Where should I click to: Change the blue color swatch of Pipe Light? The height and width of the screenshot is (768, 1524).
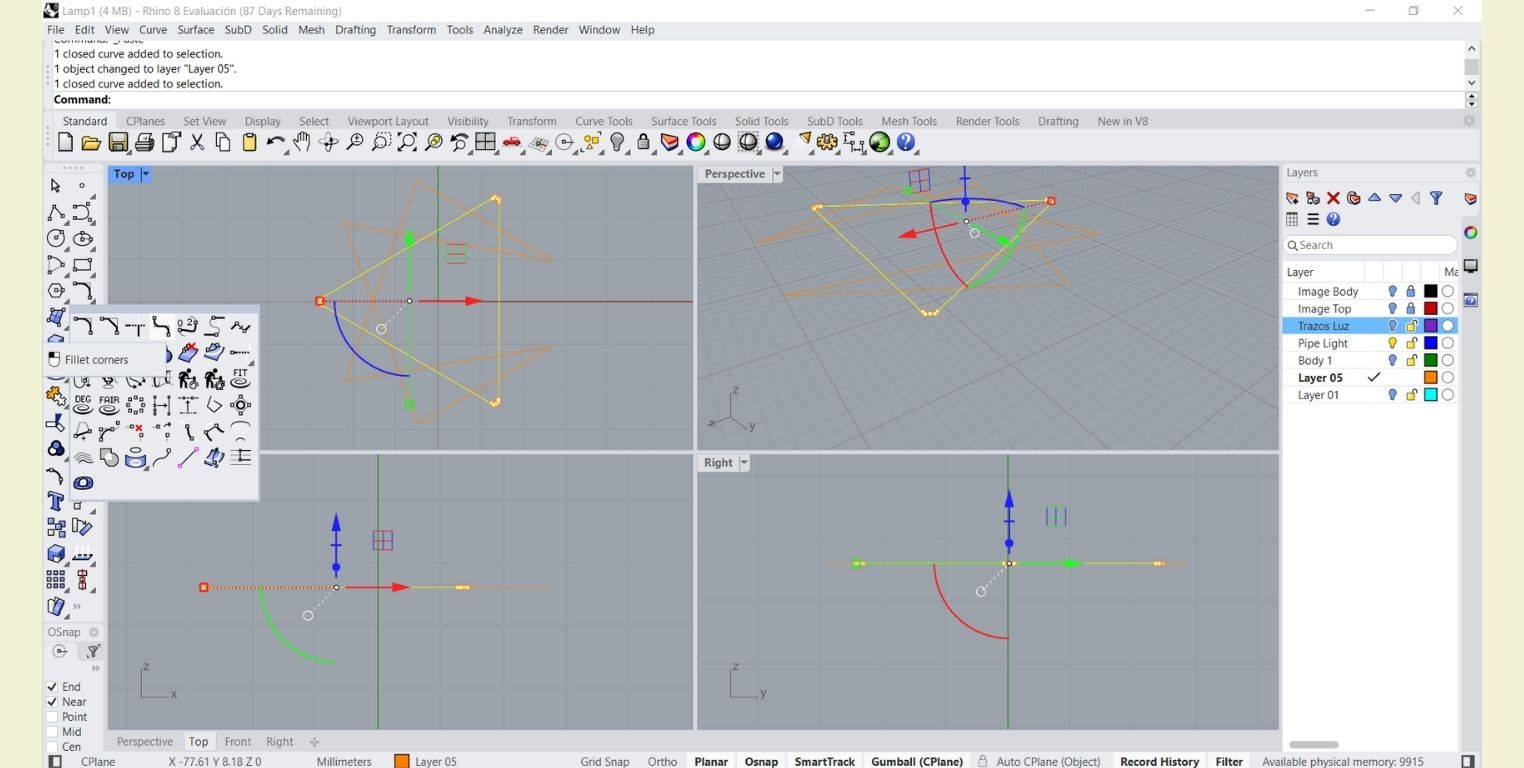[x=1430, y=343]
